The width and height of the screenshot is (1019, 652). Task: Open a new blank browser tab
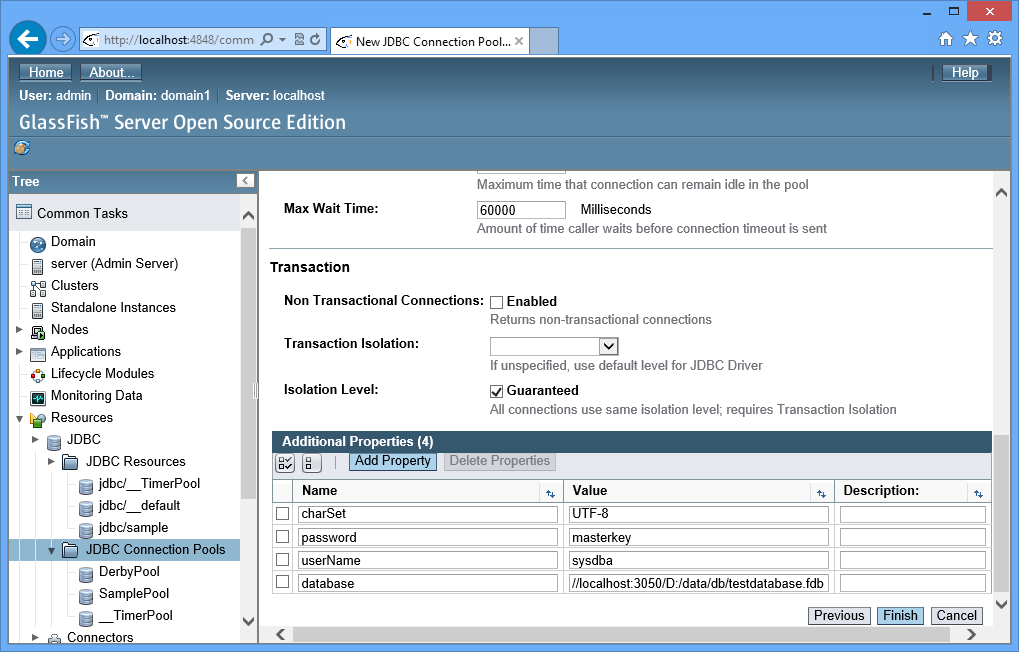coord(544,42)
